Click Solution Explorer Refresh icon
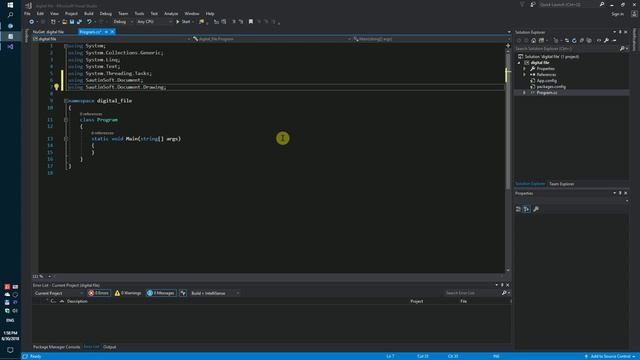The image size is (640, 360). coord(574,40)
